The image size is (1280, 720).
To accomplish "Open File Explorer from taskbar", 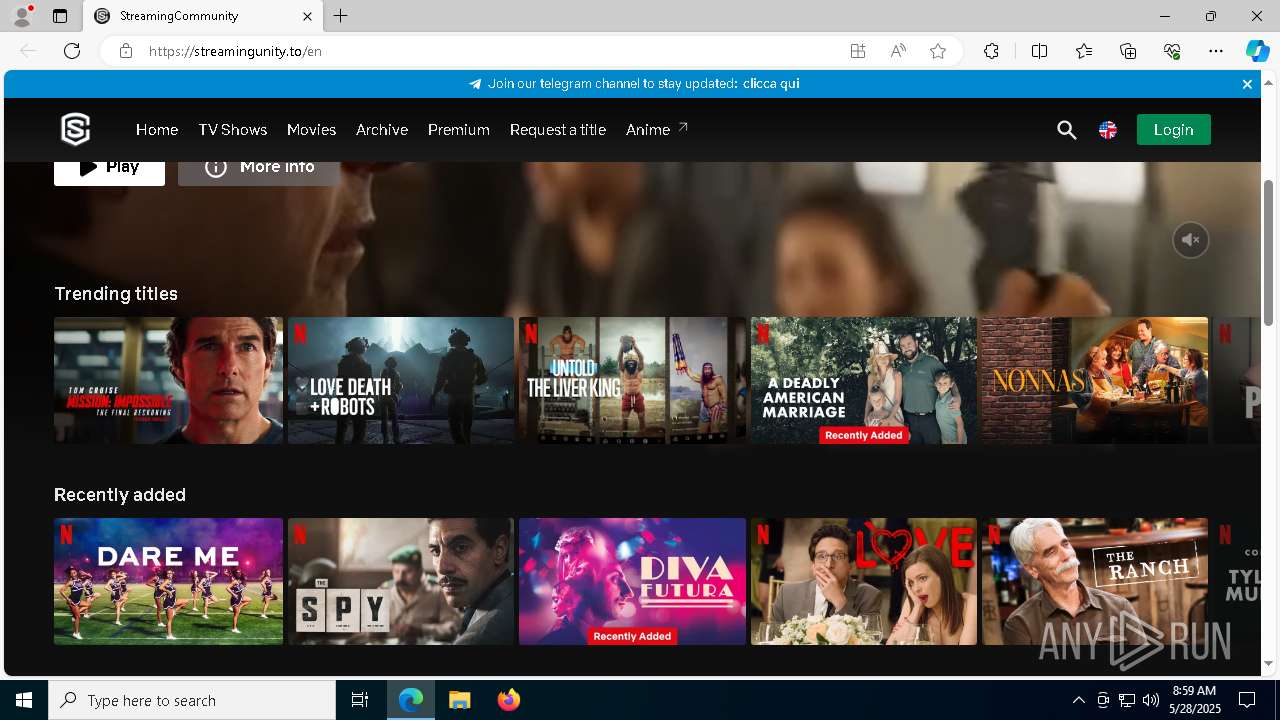I will [x=459, y=700].
